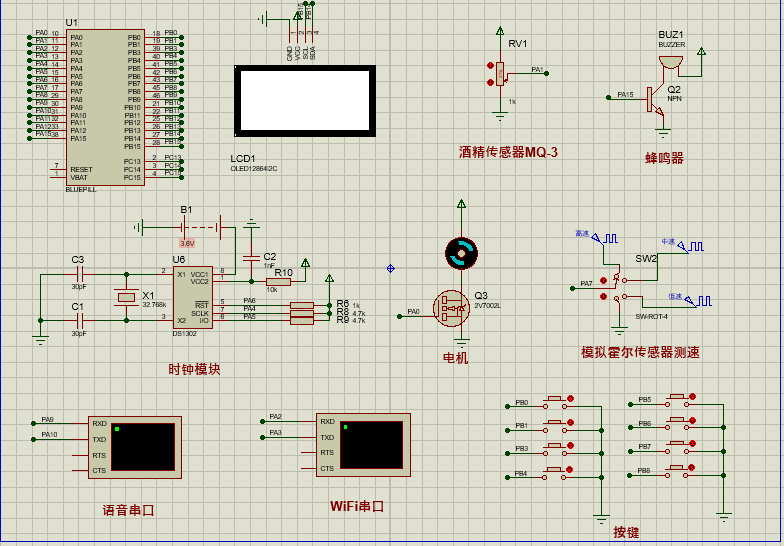
Task: Select capacitor C3
Action: pyautogui.click(x=80, y=274)
